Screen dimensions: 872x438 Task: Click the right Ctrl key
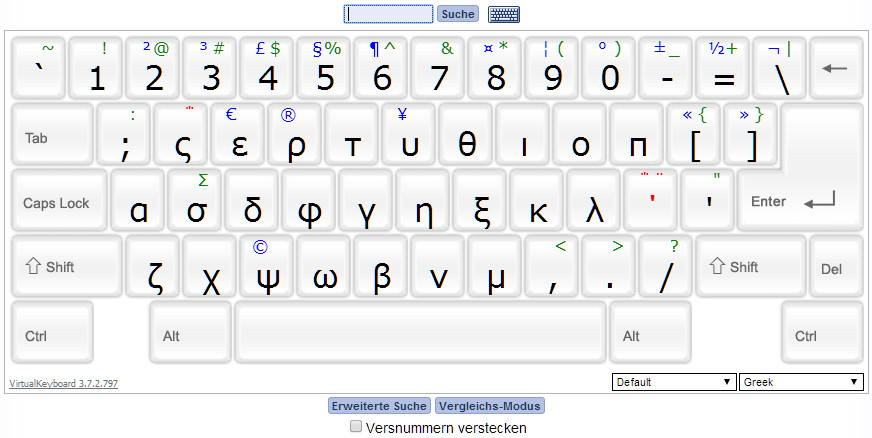click(x=823, y=332)
